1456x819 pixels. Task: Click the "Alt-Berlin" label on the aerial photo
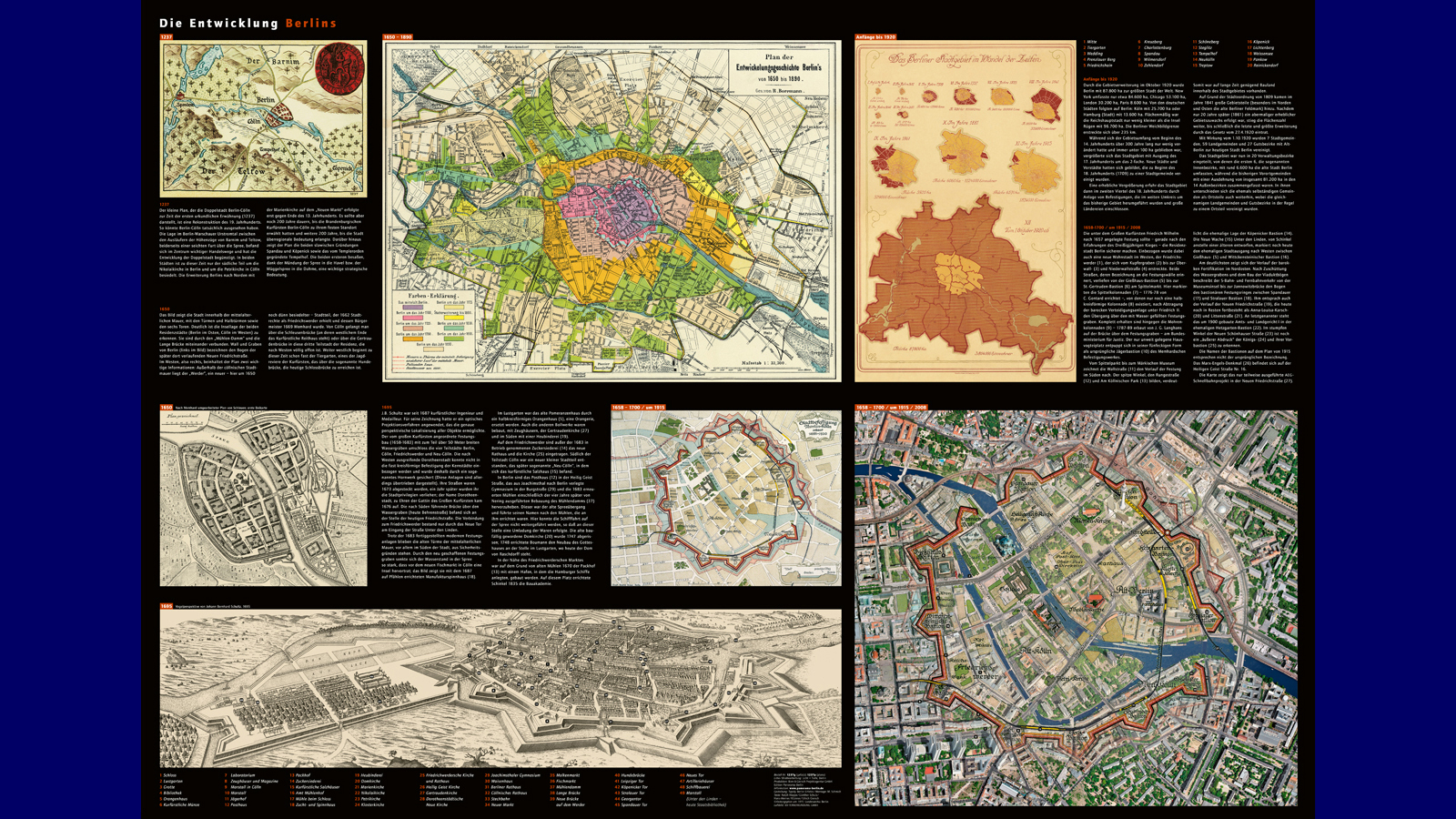(x=1134, y=591)
